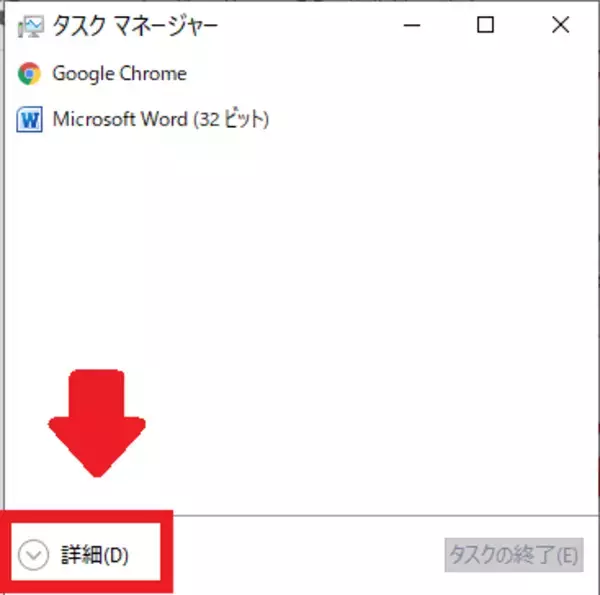Click the large red downward arrow annotation

click(x=97, y=423)
